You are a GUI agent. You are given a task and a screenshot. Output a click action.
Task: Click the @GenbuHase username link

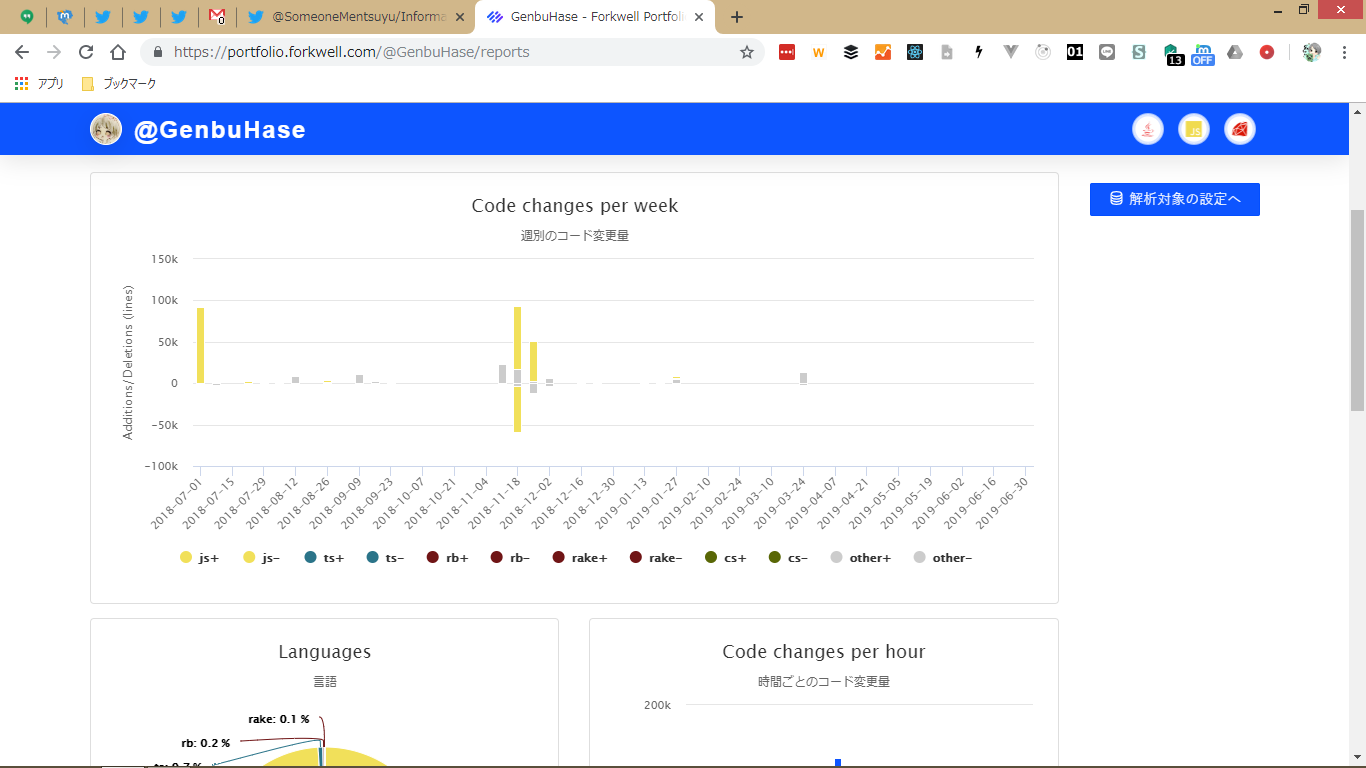pos(220,130)
